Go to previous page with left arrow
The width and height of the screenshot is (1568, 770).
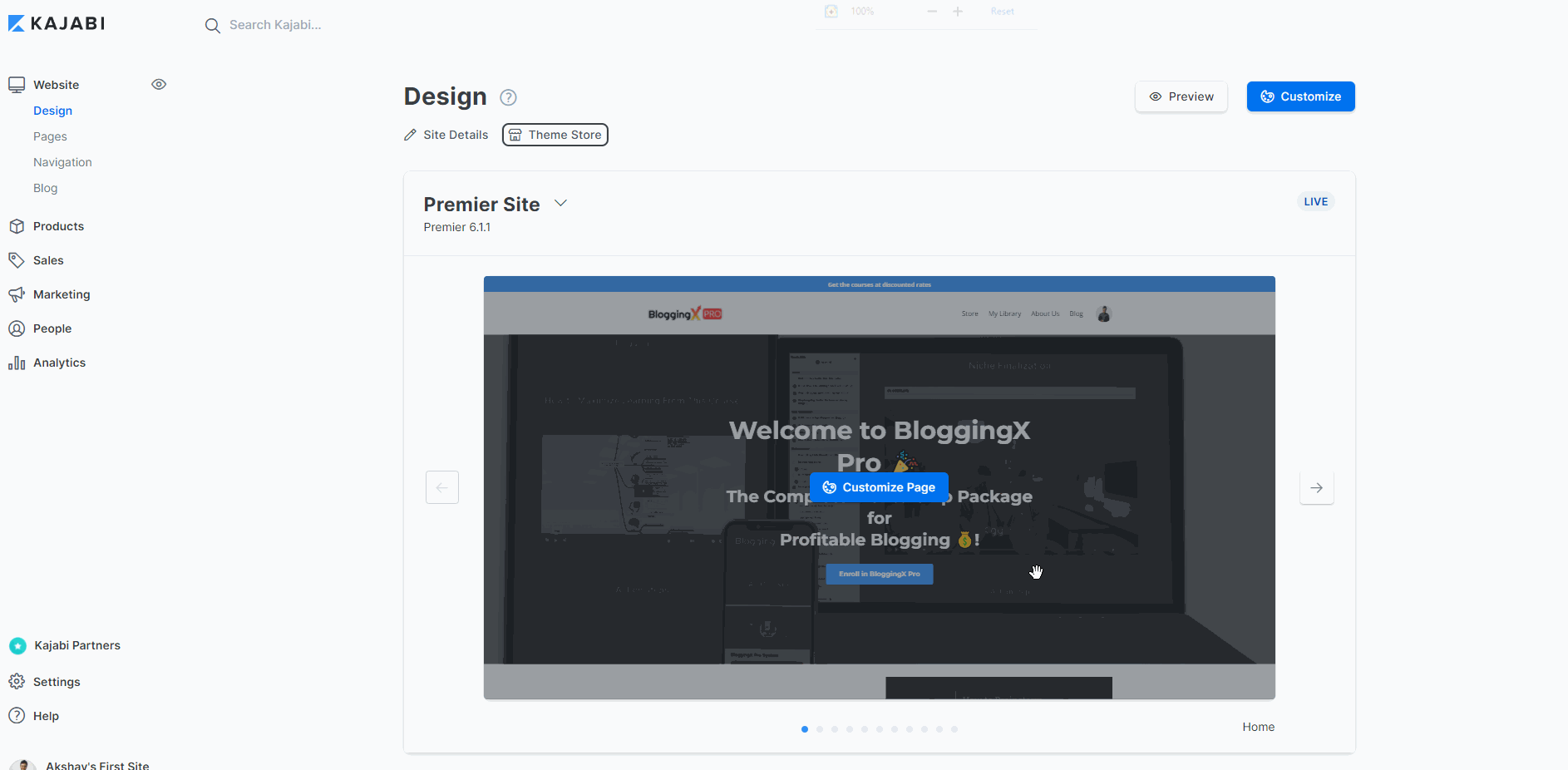[x=442, y=487]
